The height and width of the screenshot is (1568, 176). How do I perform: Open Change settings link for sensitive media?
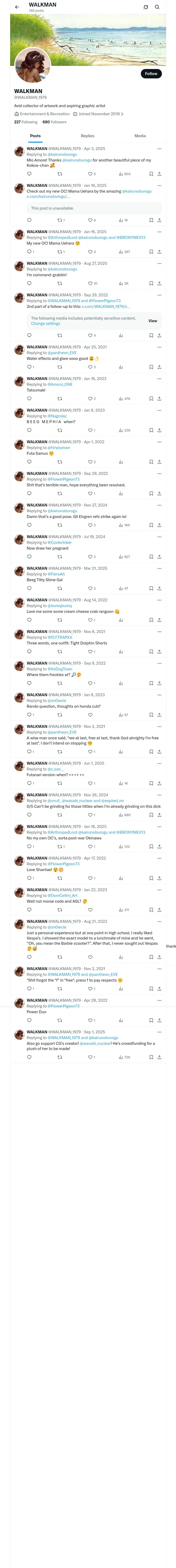point(46,324)
